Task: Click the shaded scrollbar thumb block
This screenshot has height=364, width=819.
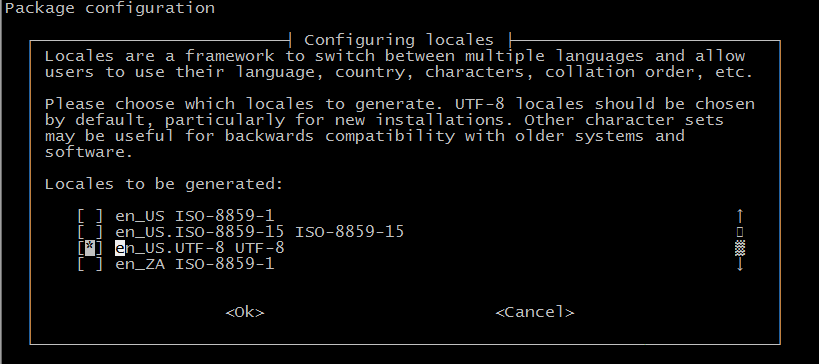Action: pos(740,248)
